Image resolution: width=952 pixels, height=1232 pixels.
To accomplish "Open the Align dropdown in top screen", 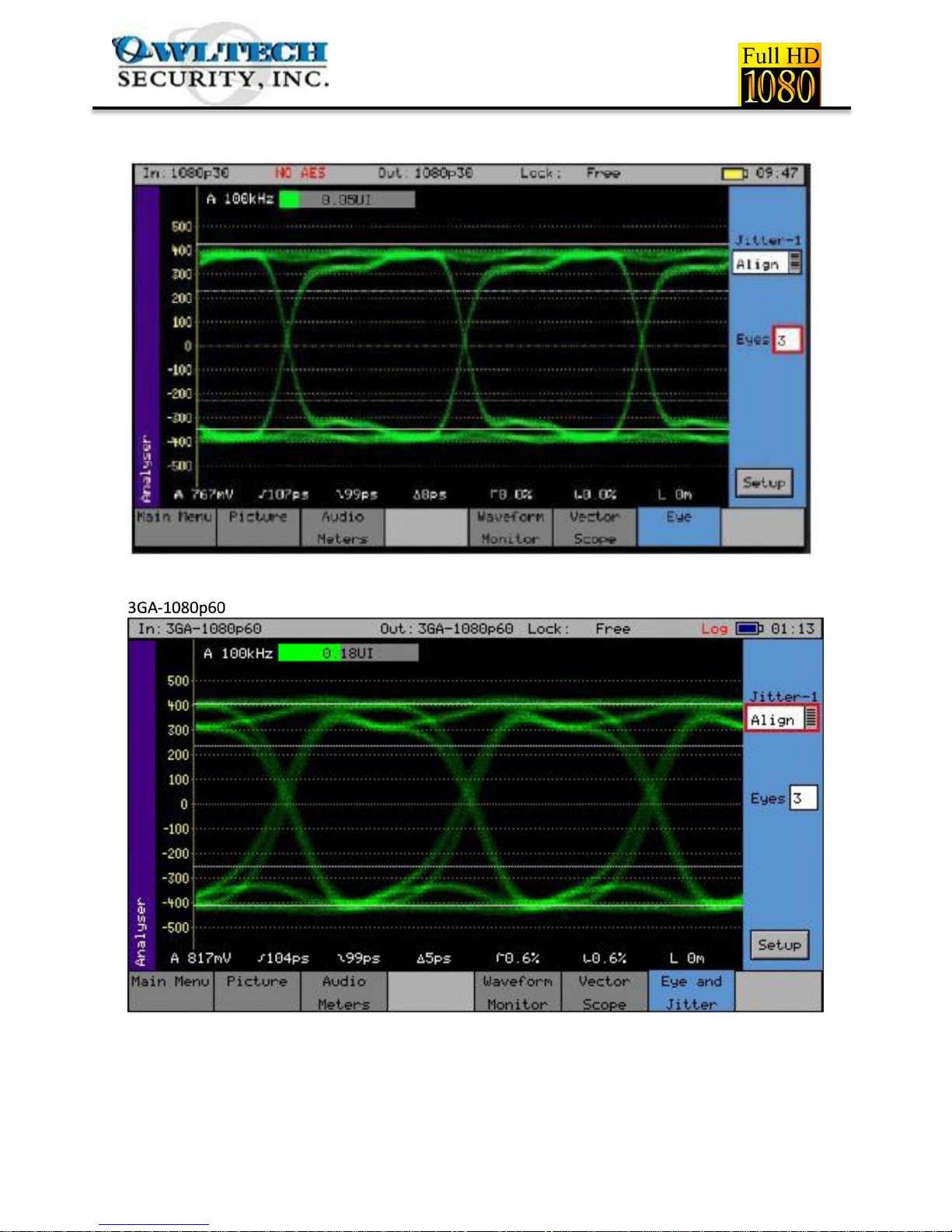I will (x=767, y=263).
